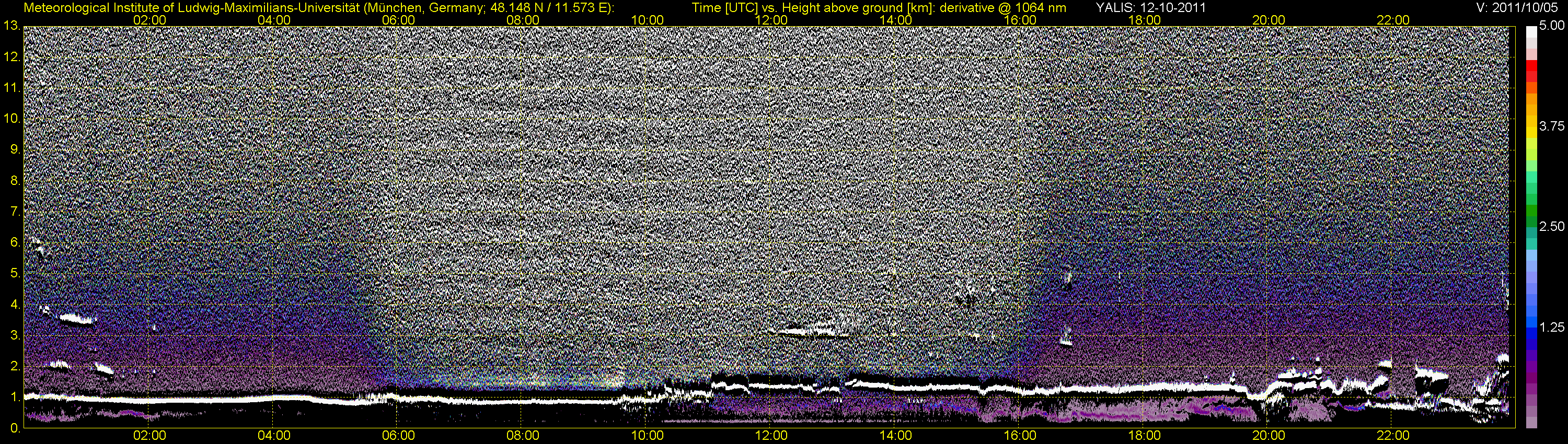Click the 06:00 label on the top time axis
1568x444 pixels.
tap(399, 20)
